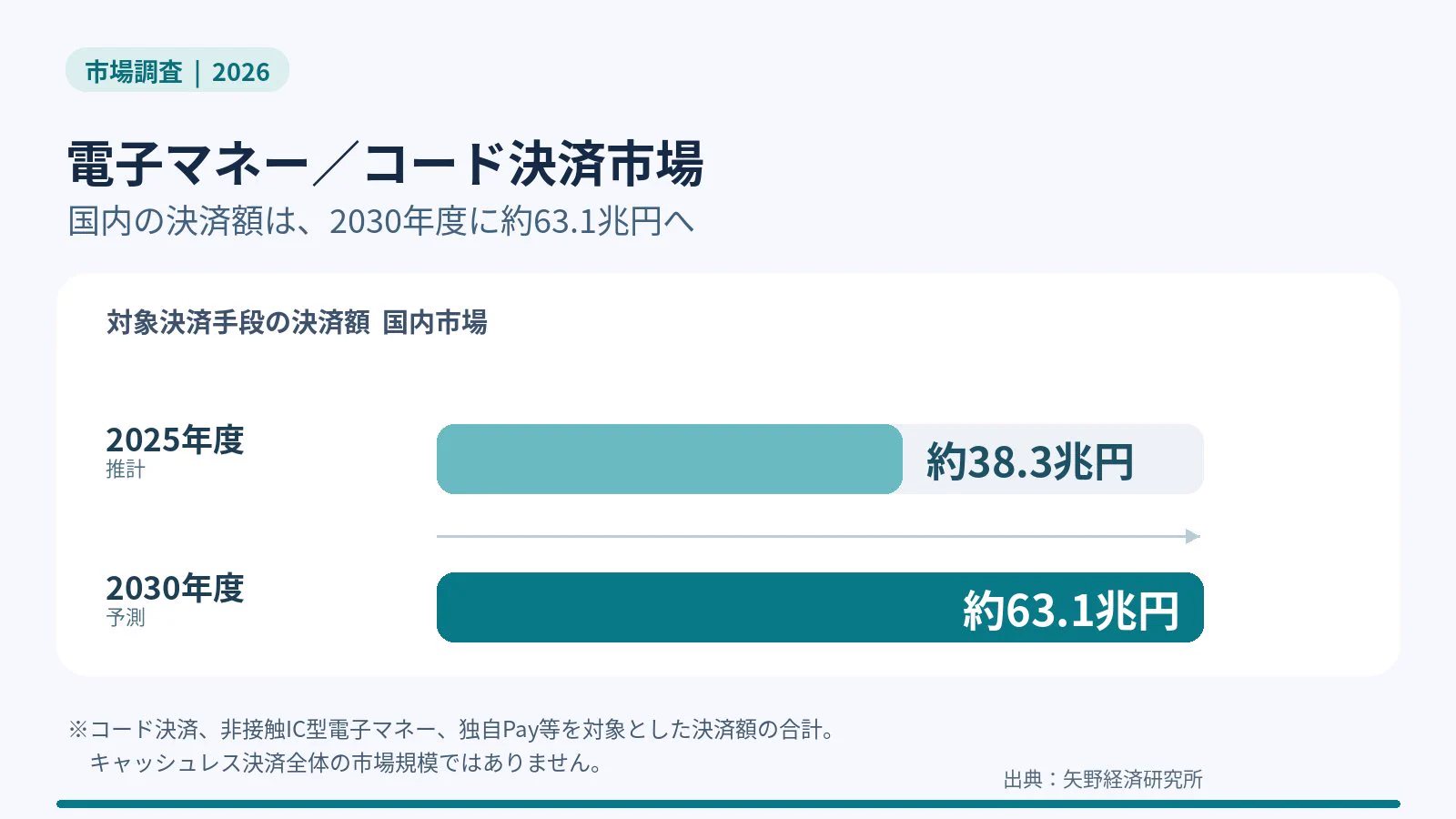Click the 2025年度 row label
The image size is (1456, 819).
pyautogui.click(x=175, y=440)
